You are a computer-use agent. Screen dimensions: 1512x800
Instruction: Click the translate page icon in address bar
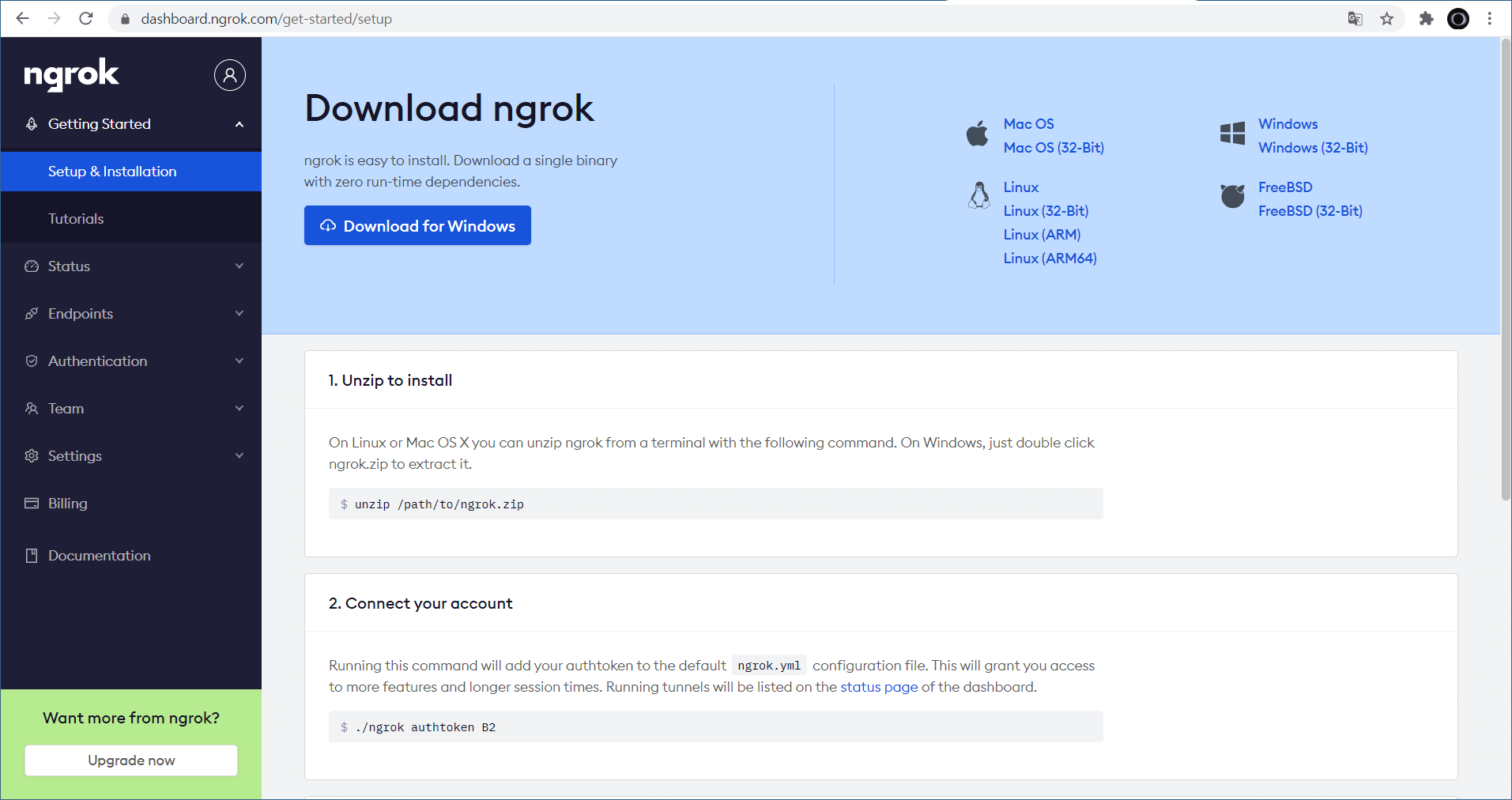(x=1355, y=19)
